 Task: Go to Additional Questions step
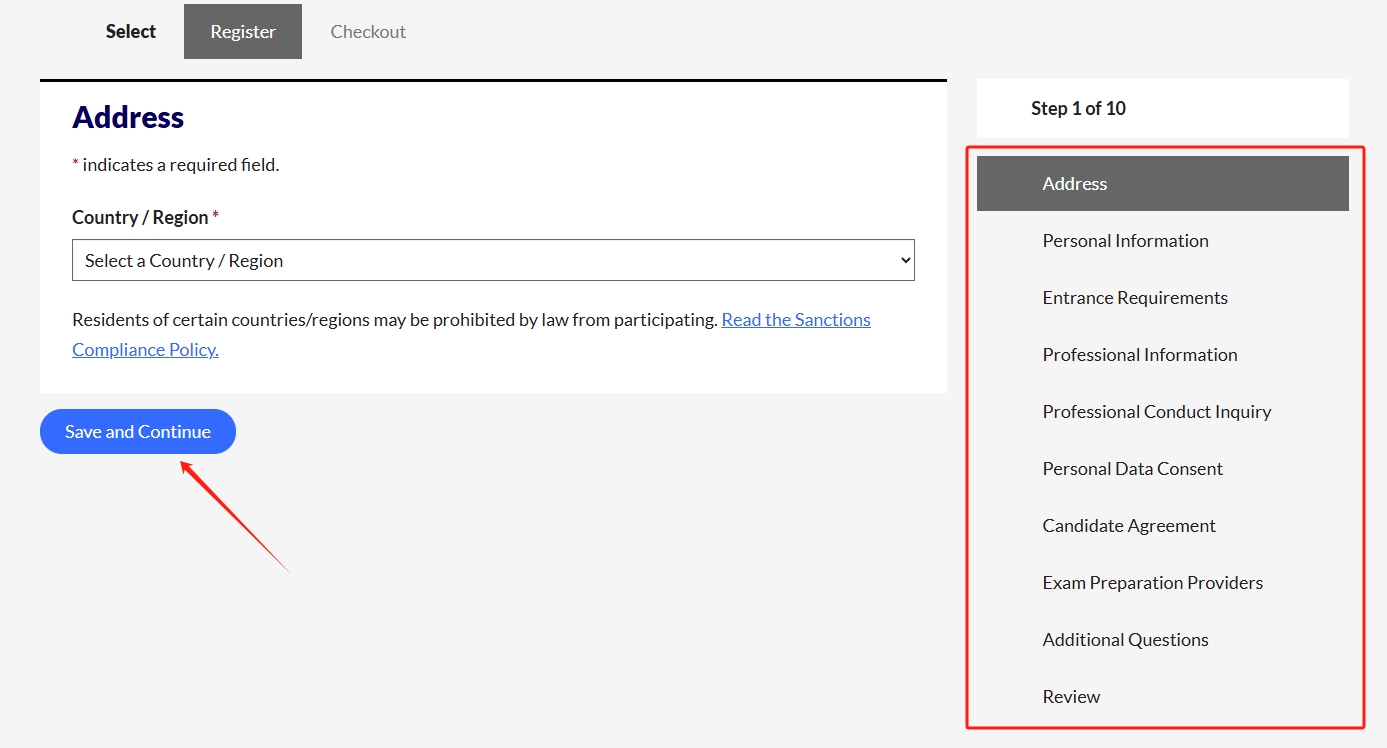point(1125,640)
